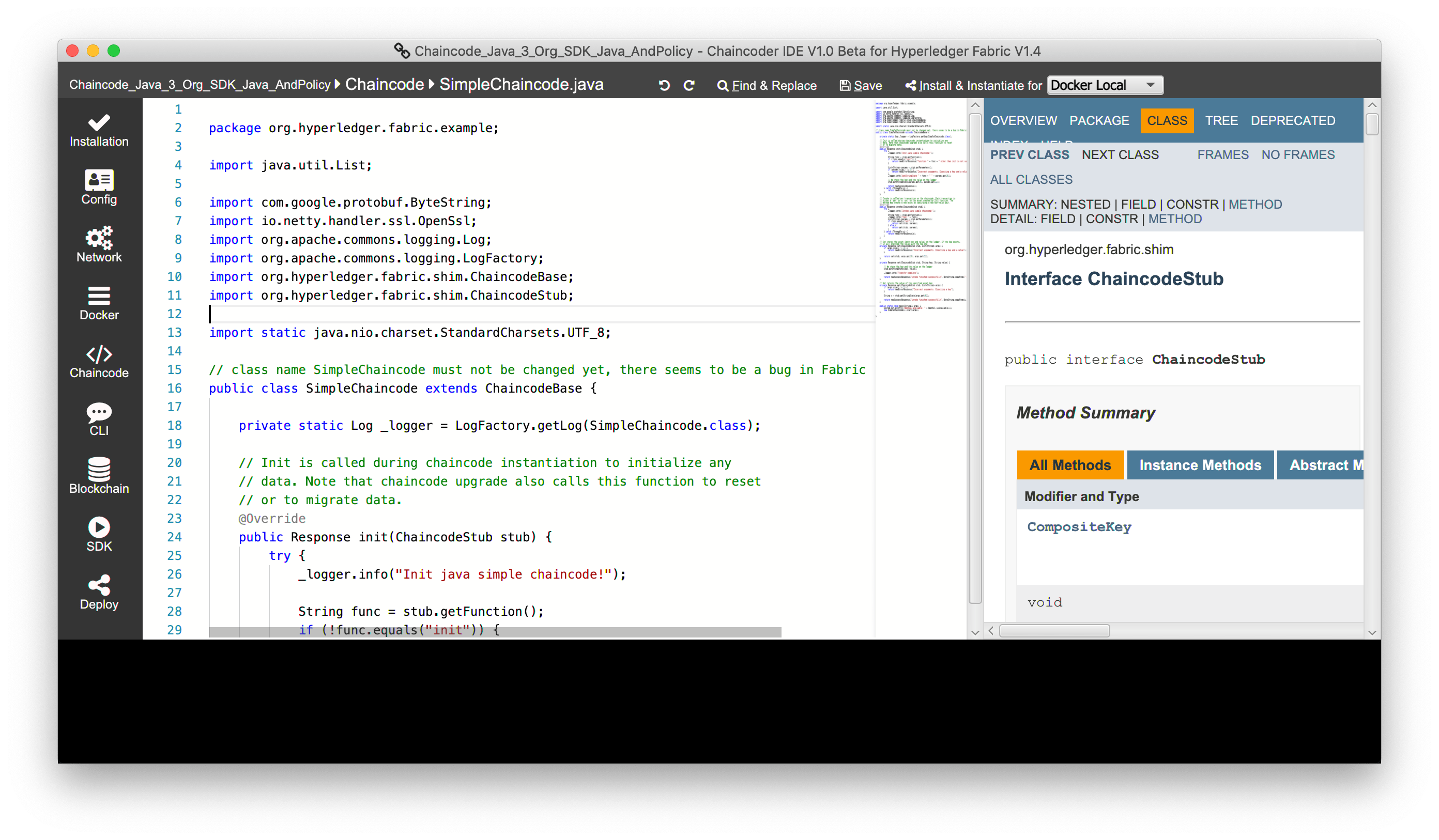Click Install & Instantiate
Viewport: 1439px width, 840px height.
click(972, 85)
